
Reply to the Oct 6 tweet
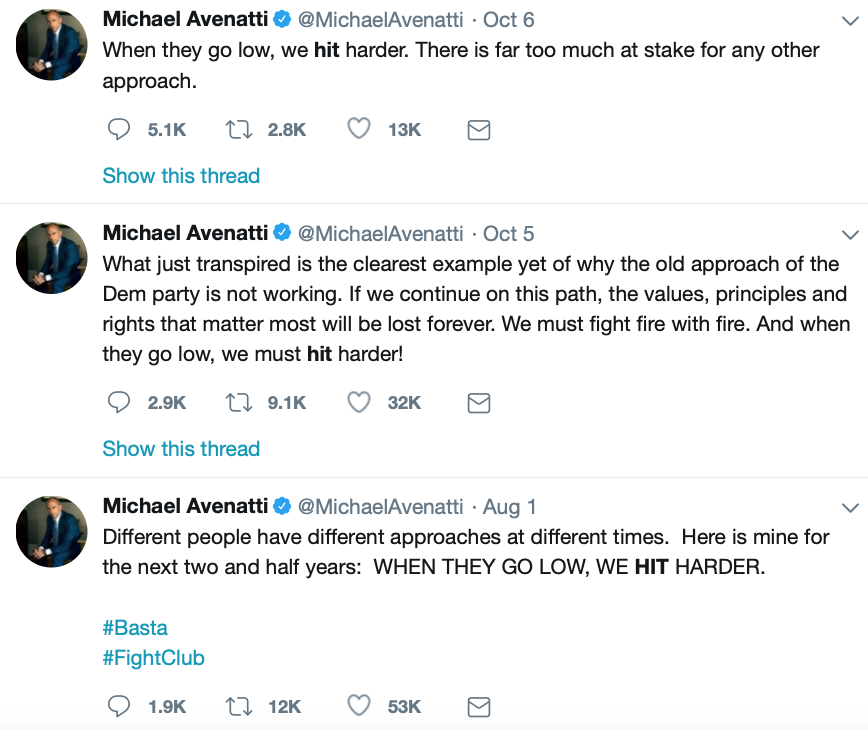(x=119, y=129)
